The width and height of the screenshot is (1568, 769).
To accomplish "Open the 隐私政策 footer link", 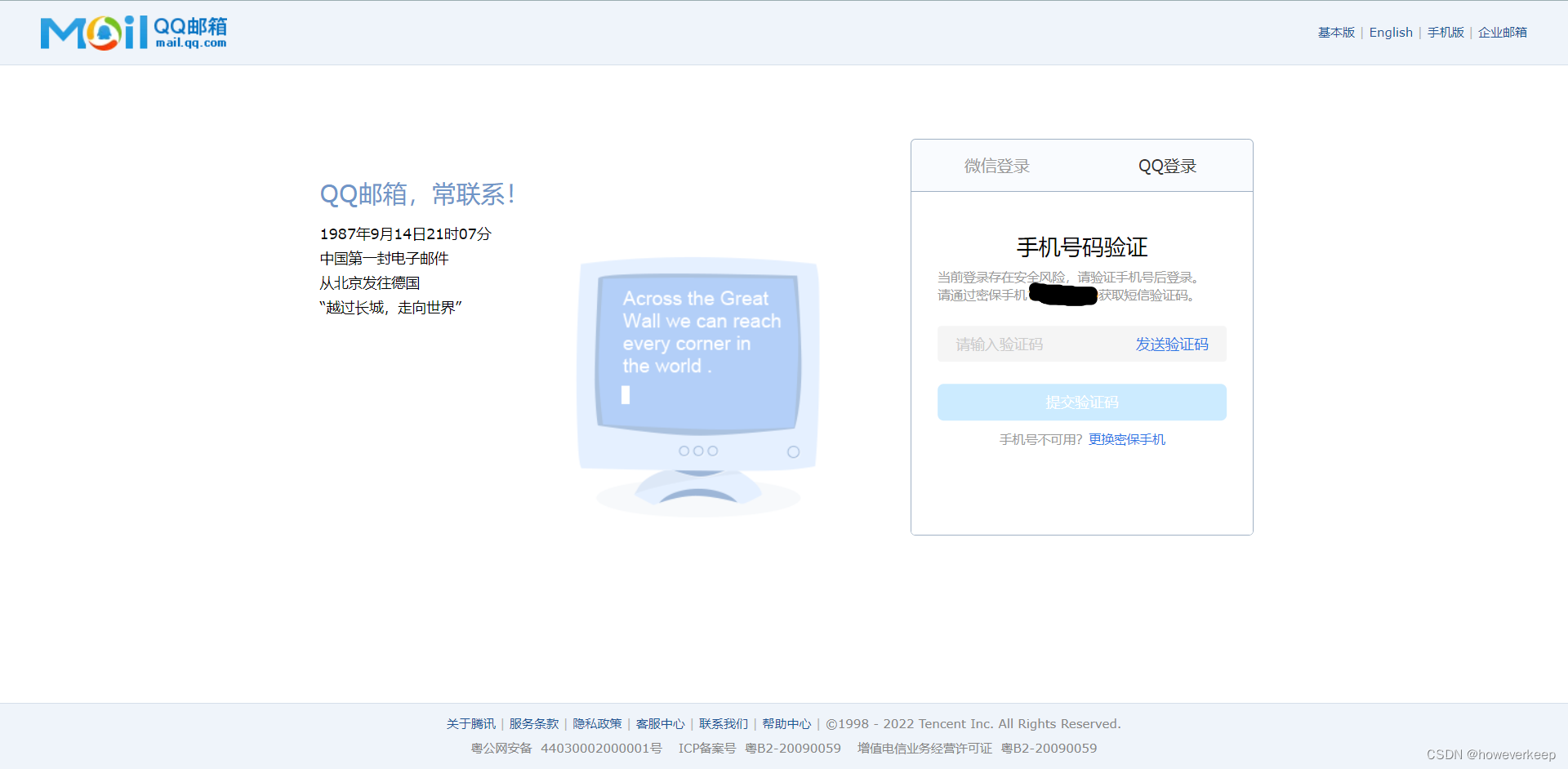I will tap(597, 724).
